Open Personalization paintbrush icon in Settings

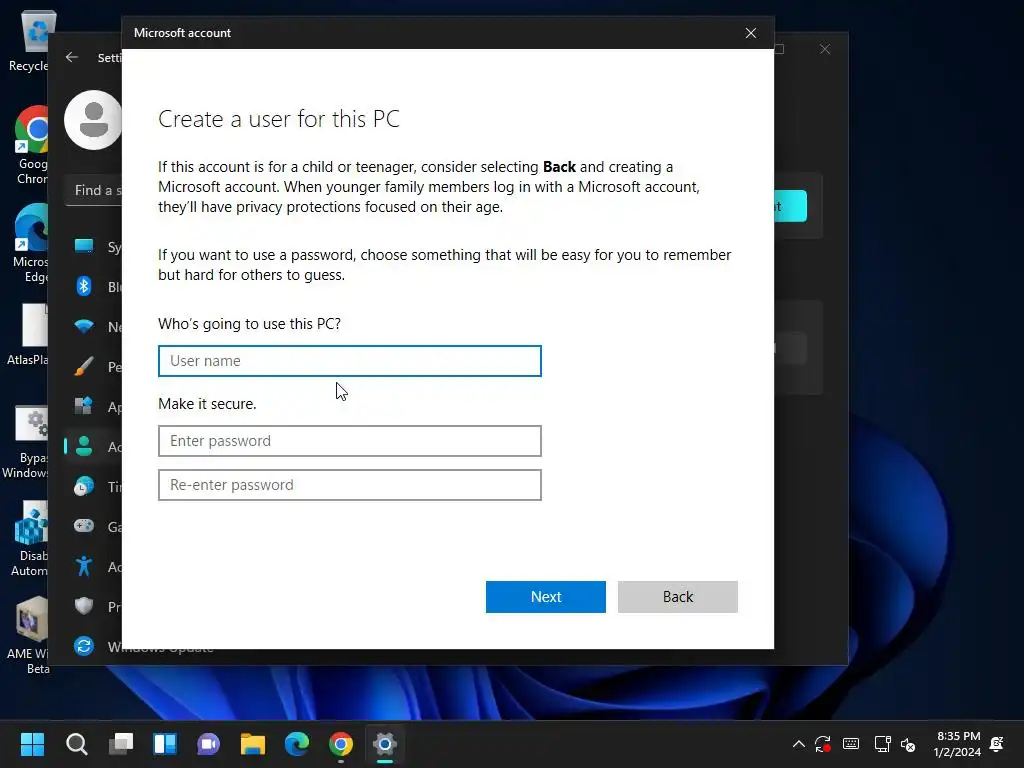84,366
